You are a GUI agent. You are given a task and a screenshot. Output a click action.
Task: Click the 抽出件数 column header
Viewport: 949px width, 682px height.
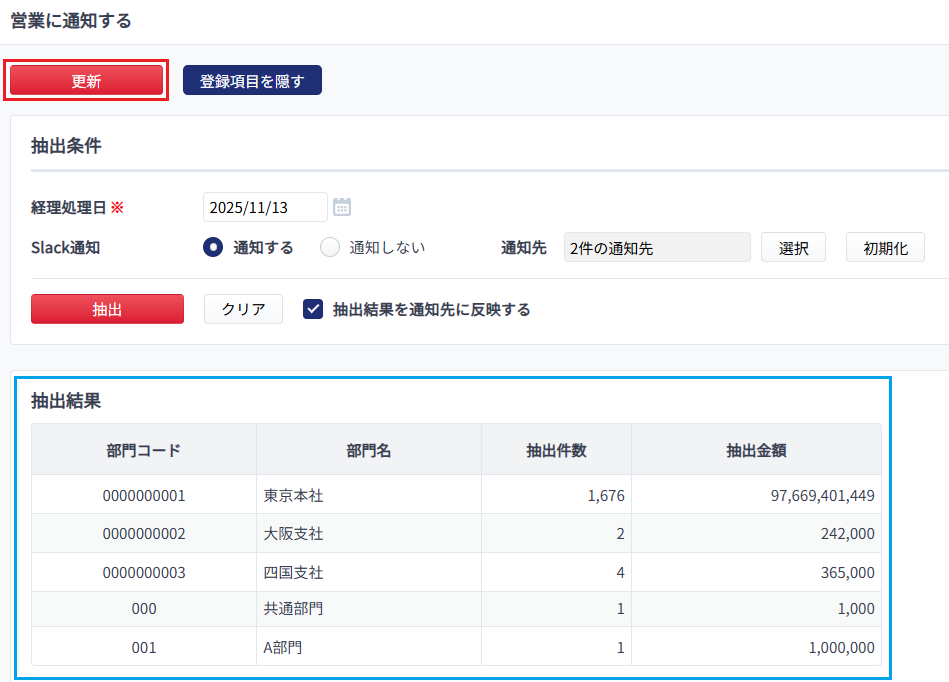[556, 450]
